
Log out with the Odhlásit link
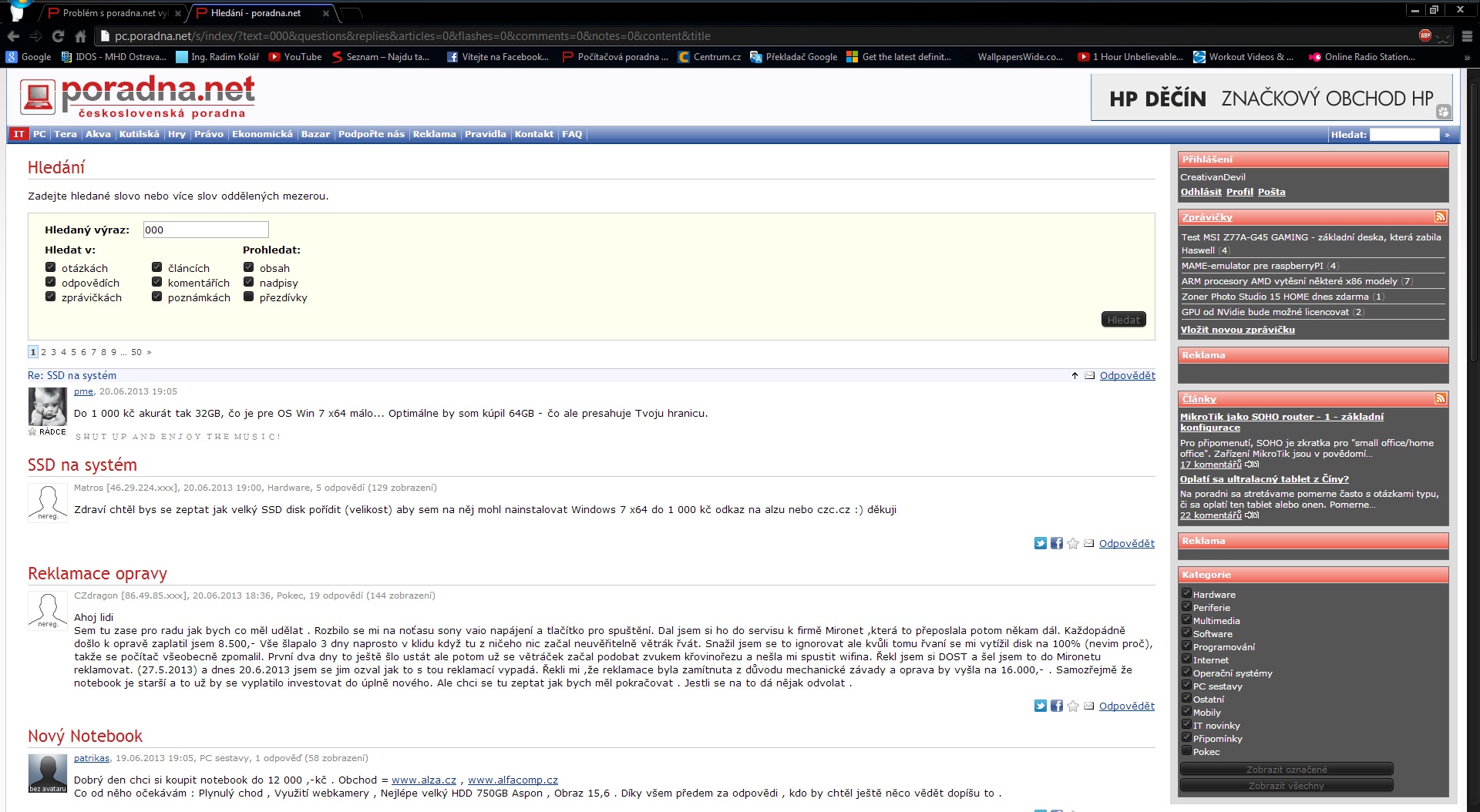[x=1201, y=192]
